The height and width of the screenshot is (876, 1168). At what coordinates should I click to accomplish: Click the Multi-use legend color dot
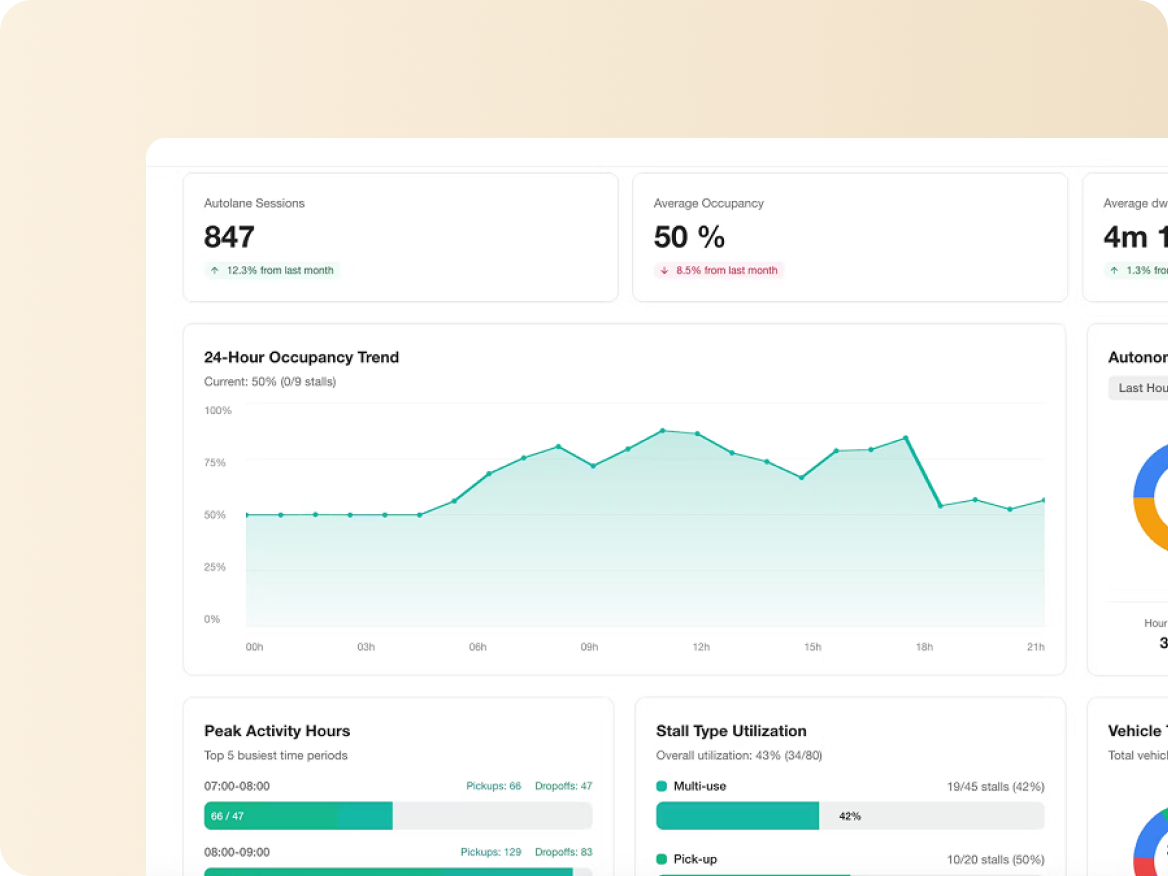tap(661, 786)
